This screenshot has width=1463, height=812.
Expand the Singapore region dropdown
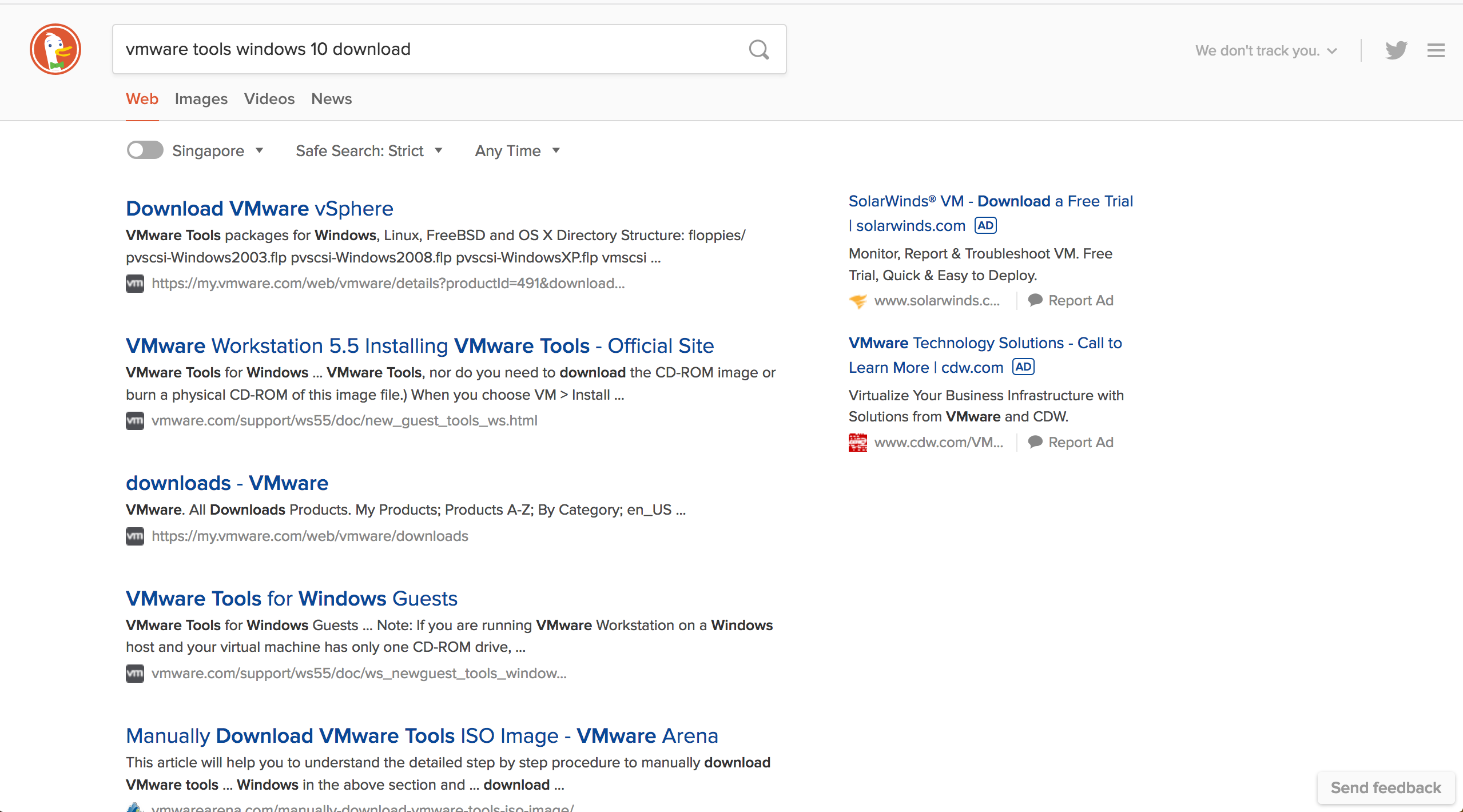click(218, 151)
